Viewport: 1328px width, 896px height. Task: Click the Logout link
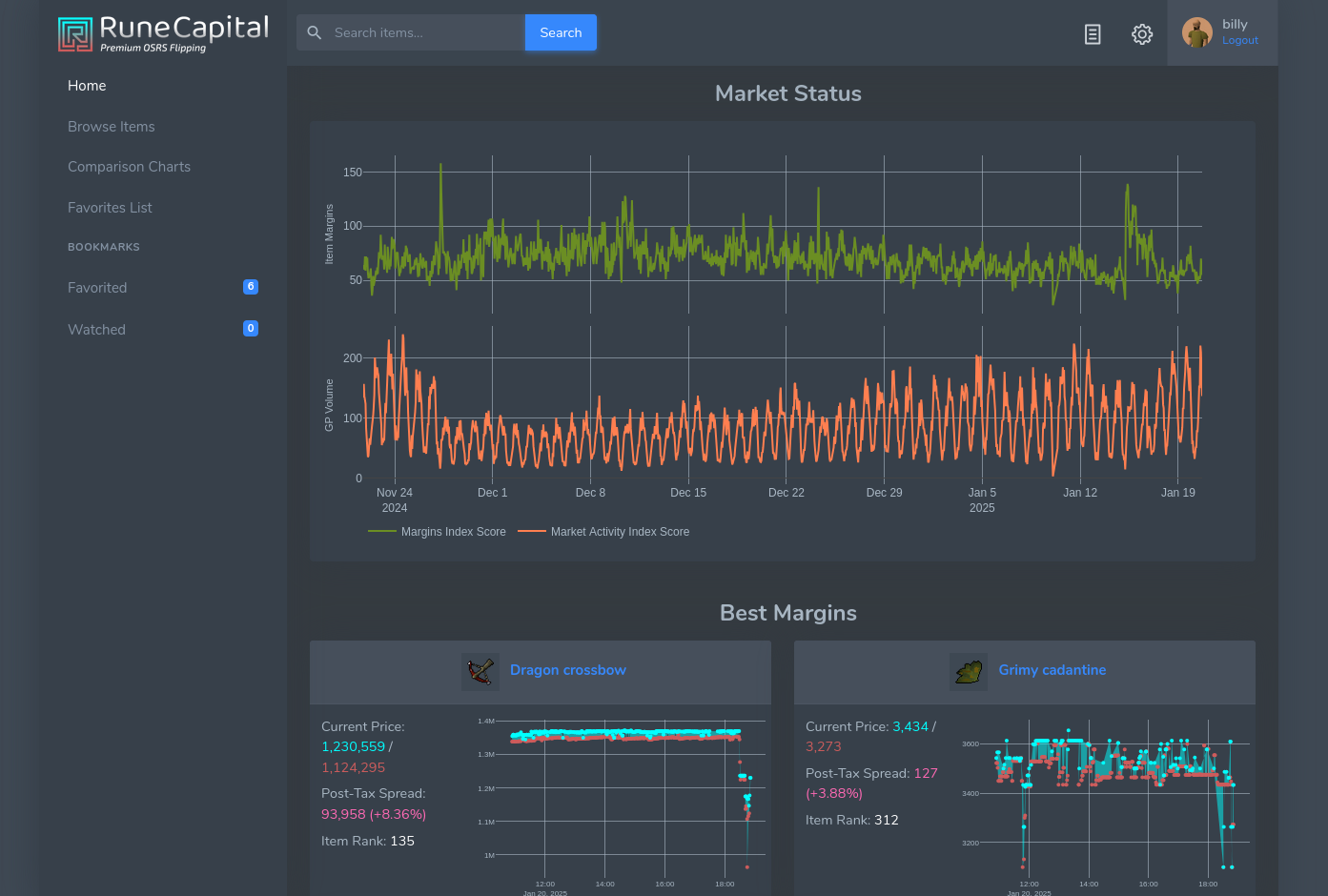click(x=1240, y=41)
